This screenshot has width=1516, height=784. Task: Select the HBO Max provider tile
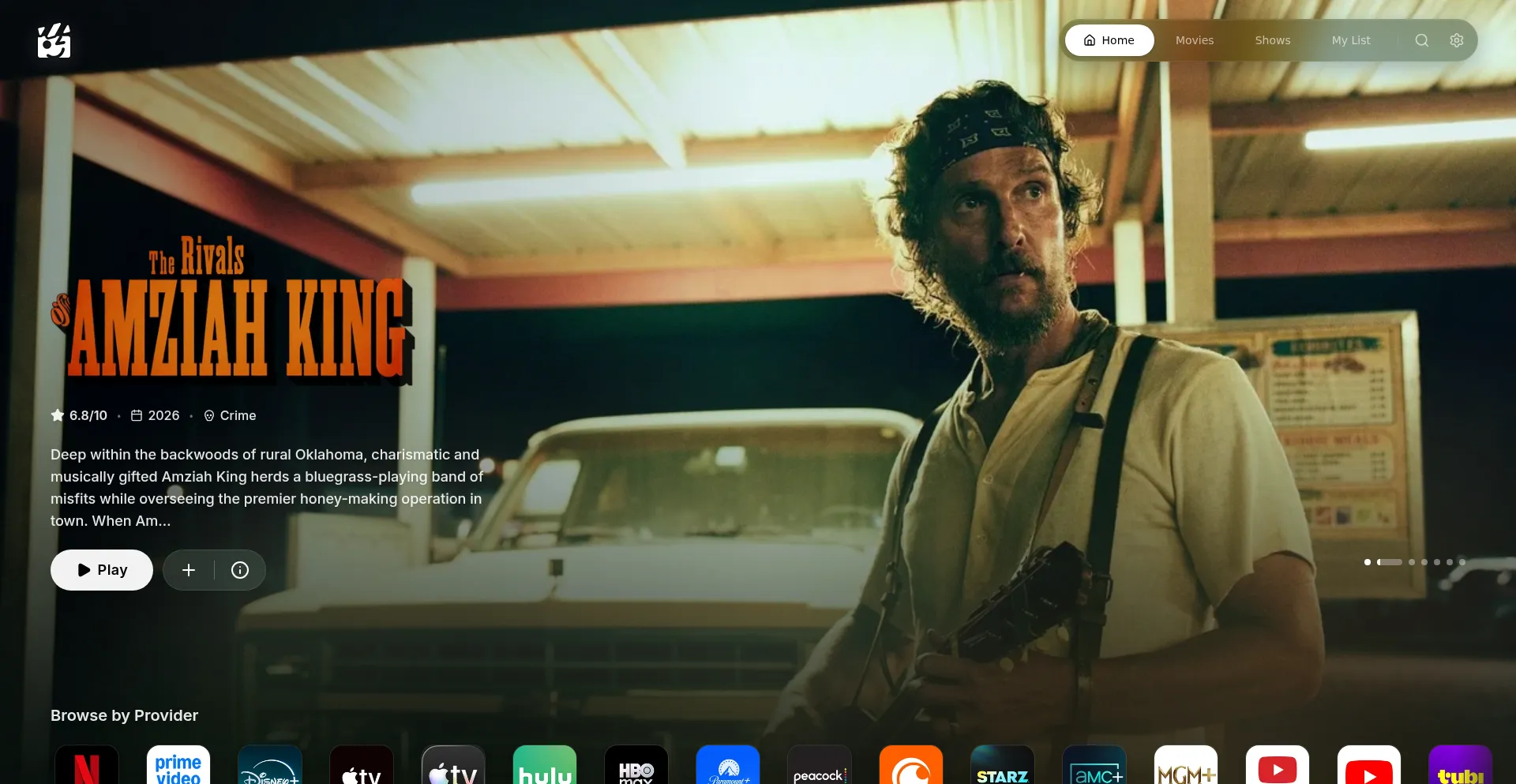point(636,764)
